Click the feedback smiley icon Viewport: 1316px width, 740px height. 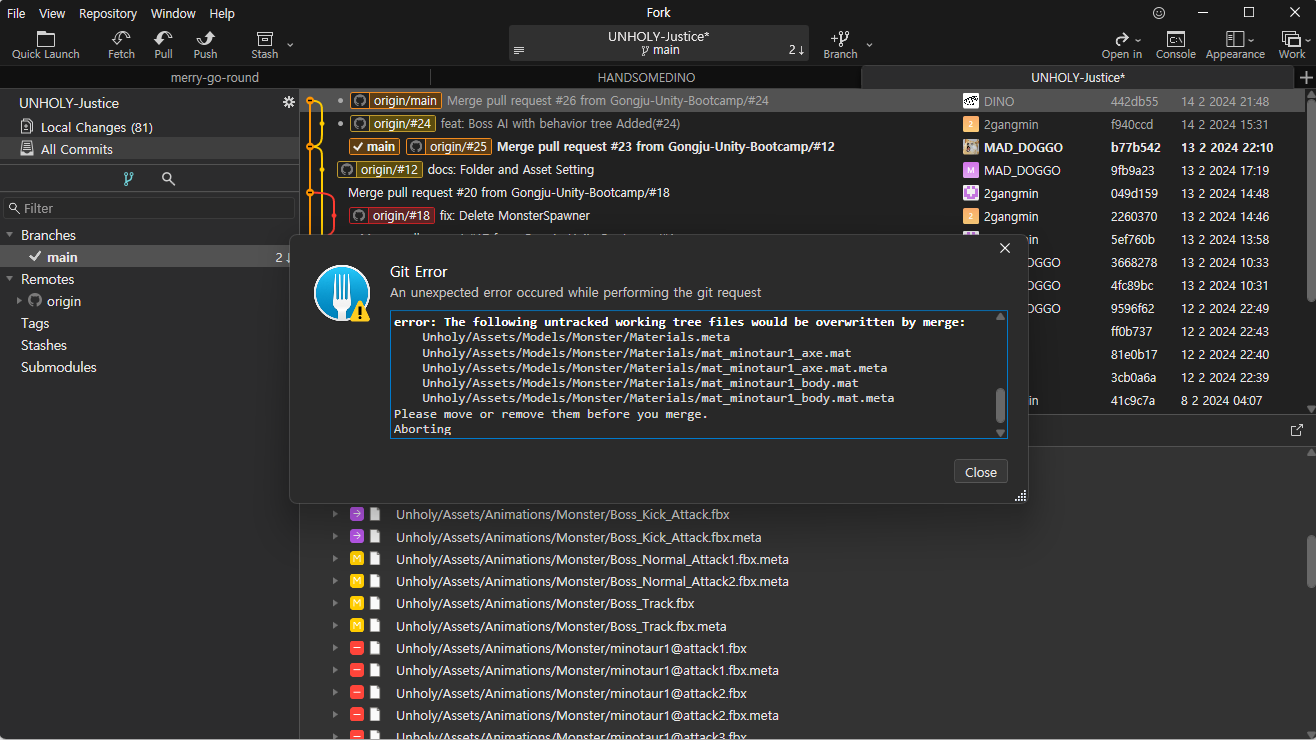tap(1159, 13)
